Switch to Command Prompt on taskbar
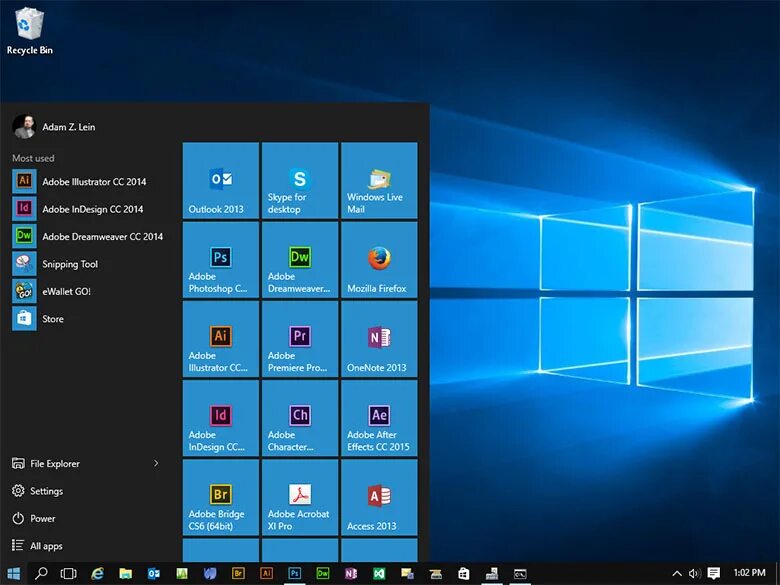The image size is (780, 585). tap(520, 574)
